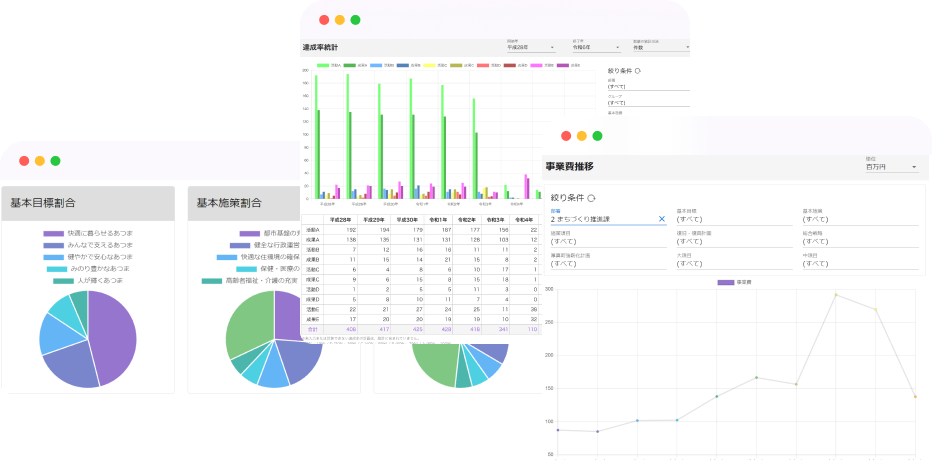Click the 基本目標割合 panel header
The image size is (932, 460).
(88, 203)
